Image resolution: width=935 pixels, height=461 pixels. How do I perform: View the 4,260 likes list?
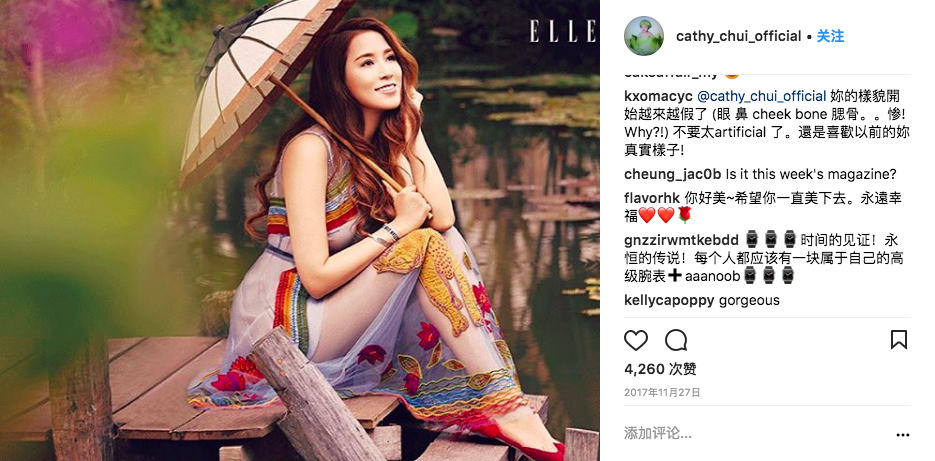tap(660, 369)
